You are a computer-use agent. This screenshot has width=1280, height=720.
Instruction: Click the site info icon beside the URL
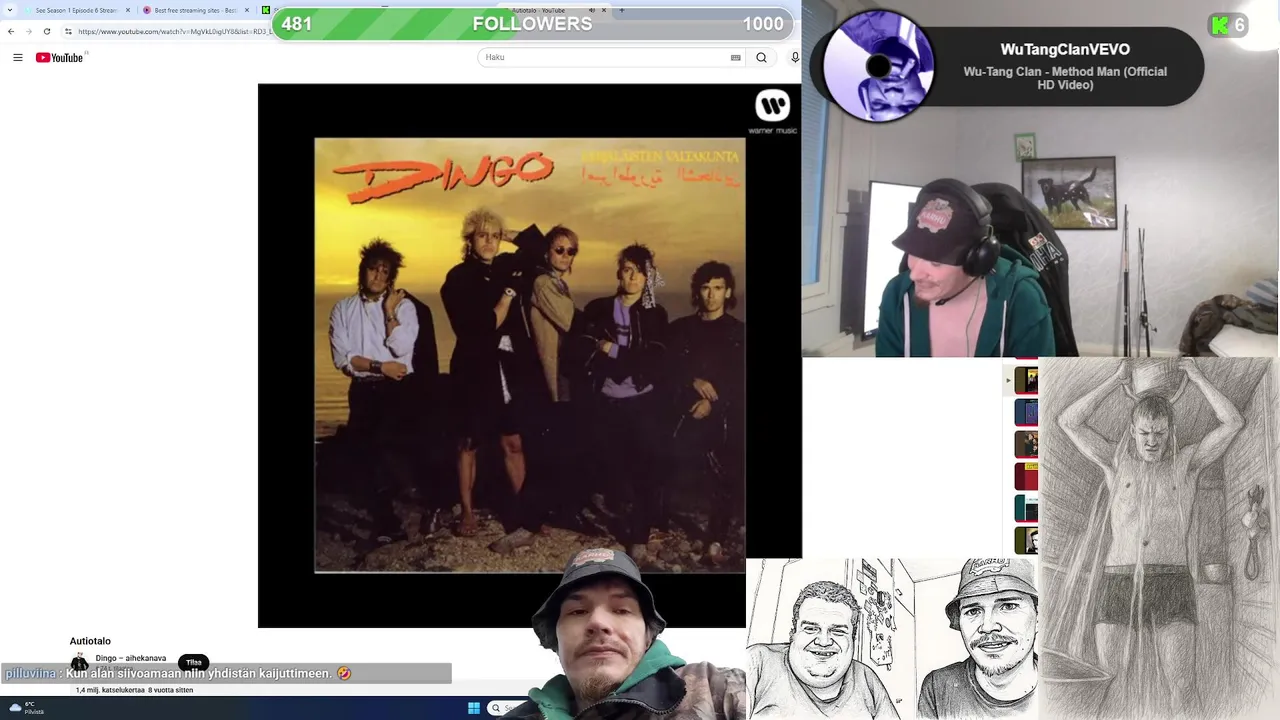(68, 31)
